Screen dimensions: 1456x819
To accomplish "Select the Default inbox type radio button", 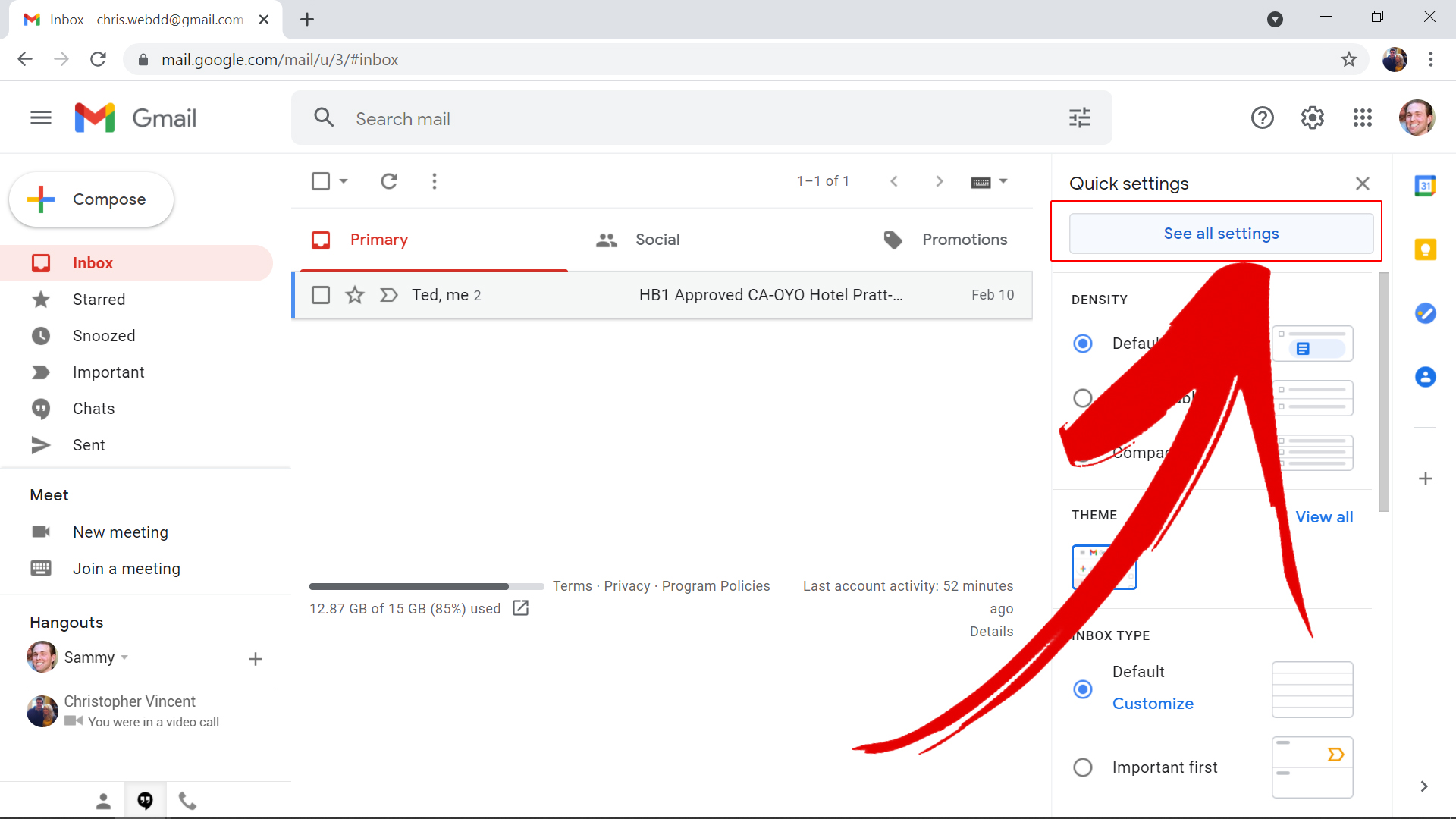I will (x=1083, y=689).
